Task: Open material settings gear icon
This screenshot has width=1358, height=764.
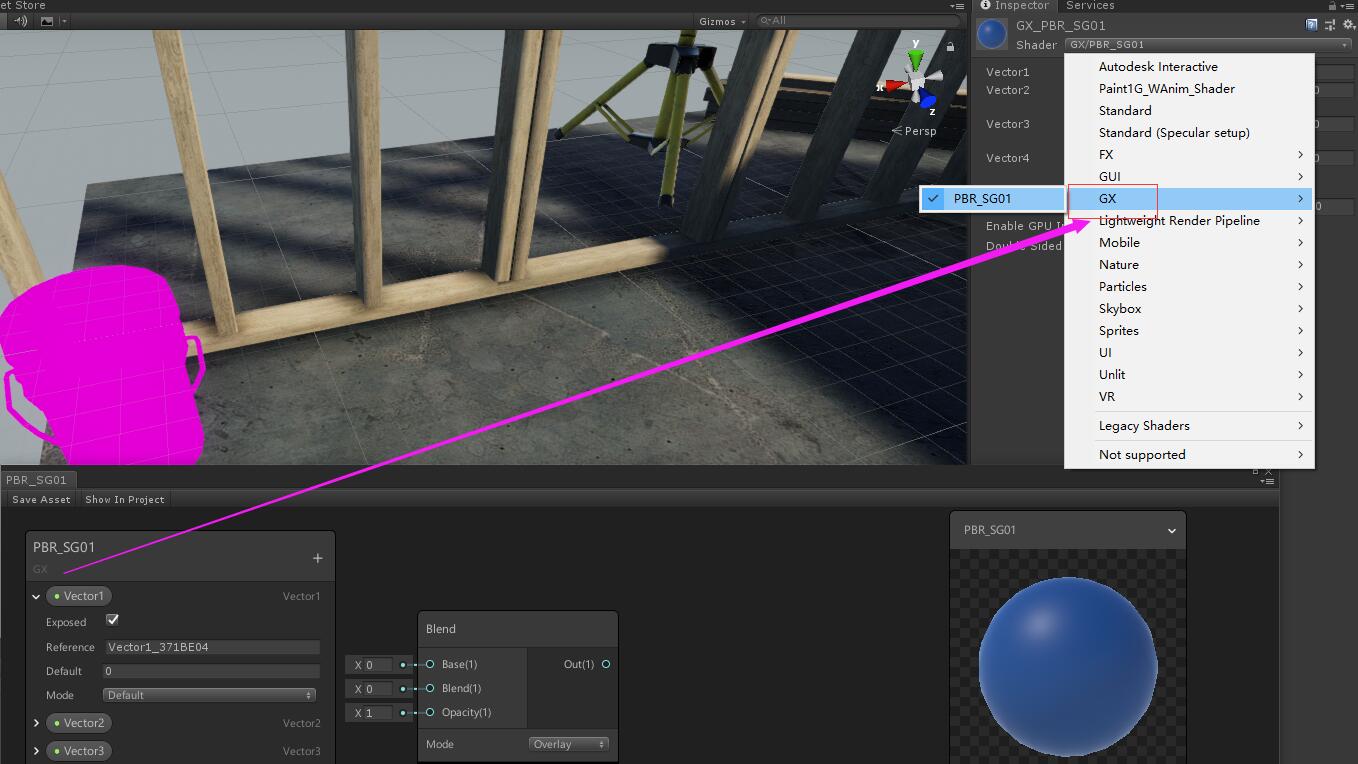Action: coord(1347,25)
